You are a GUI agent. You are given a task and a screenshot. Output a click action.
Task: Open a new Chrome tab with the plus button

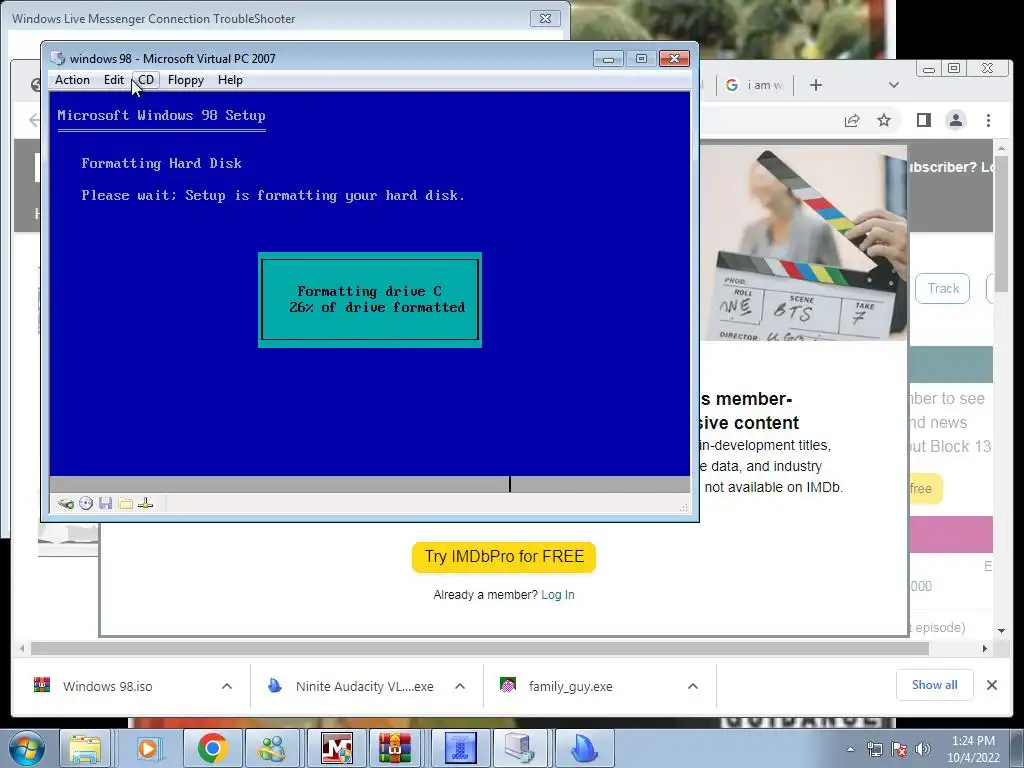click(x=816, y=85)
